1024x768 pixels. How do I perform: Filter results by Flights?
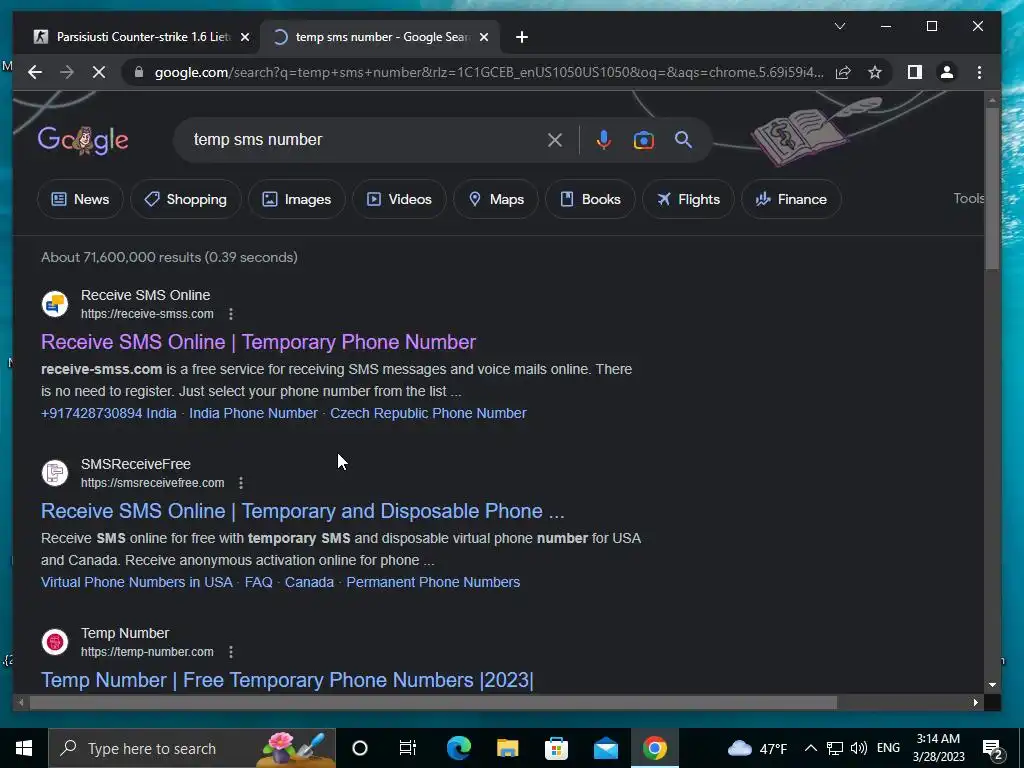point(688,199)
